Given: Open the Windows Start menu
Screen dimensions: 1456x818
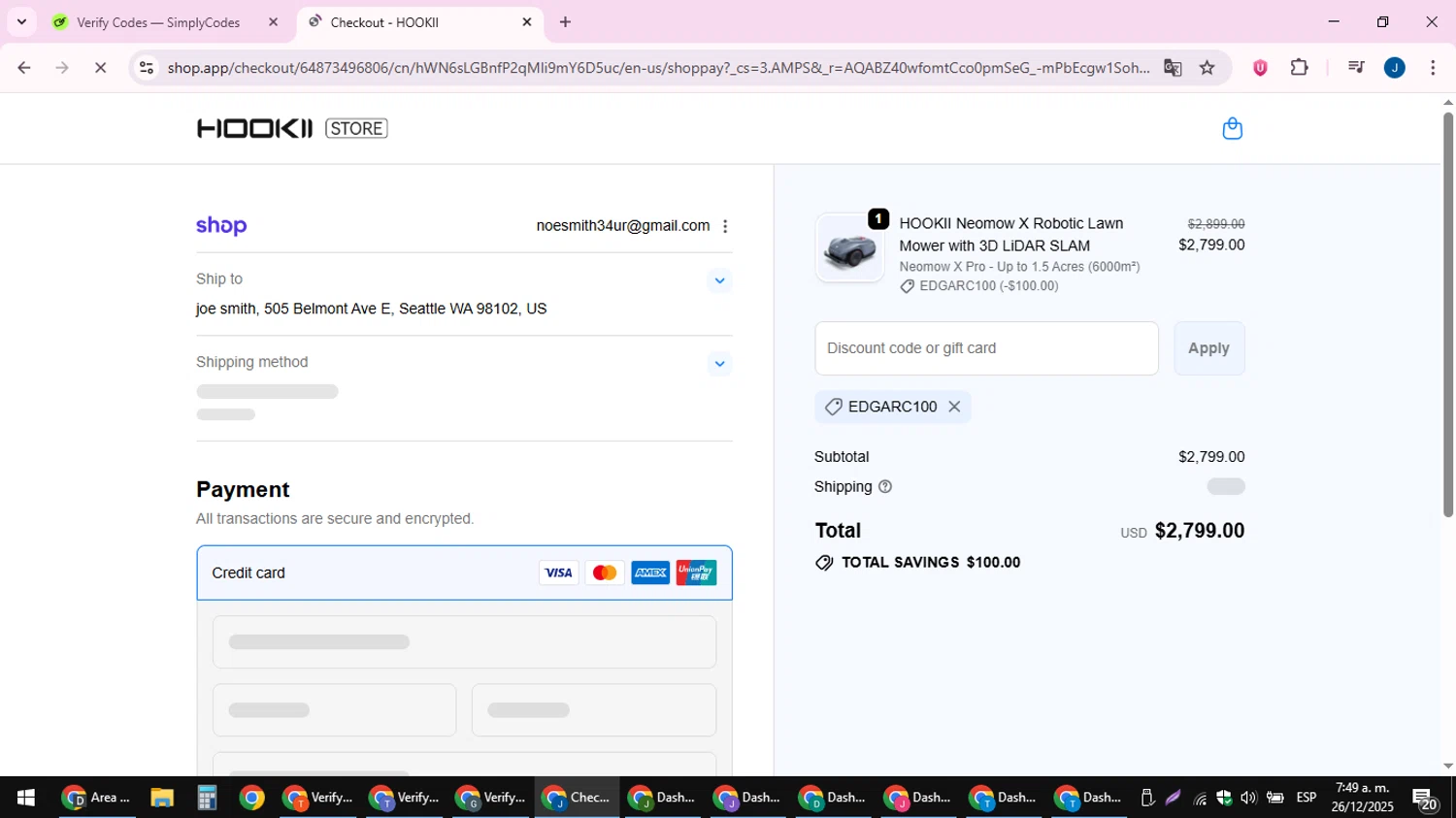Looking at the screenshot, I should [26, 798].
